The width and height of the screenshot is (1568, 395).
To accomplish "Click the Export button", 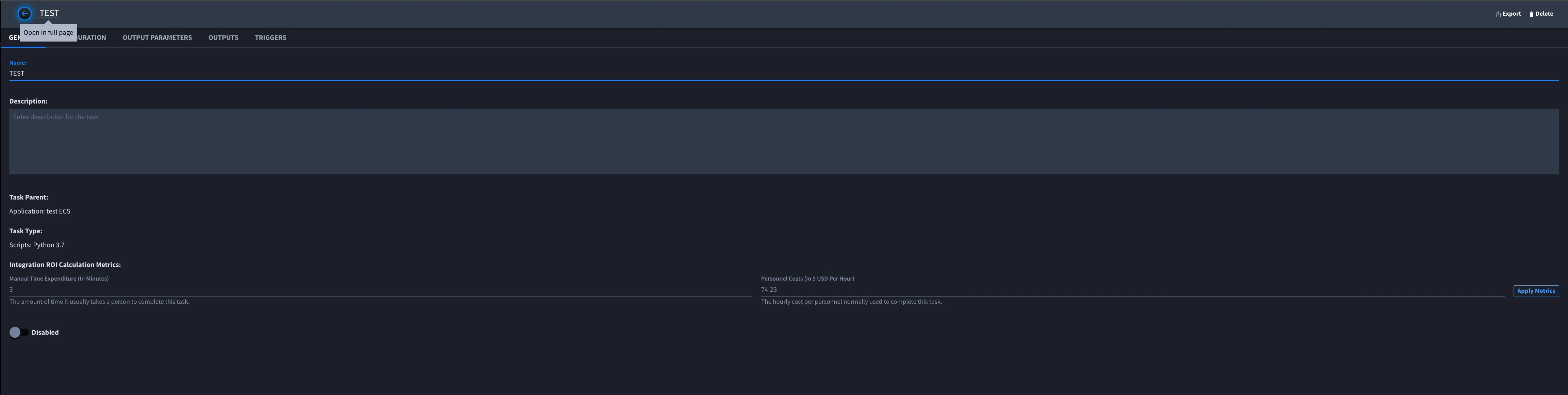I will [1508, 13].
